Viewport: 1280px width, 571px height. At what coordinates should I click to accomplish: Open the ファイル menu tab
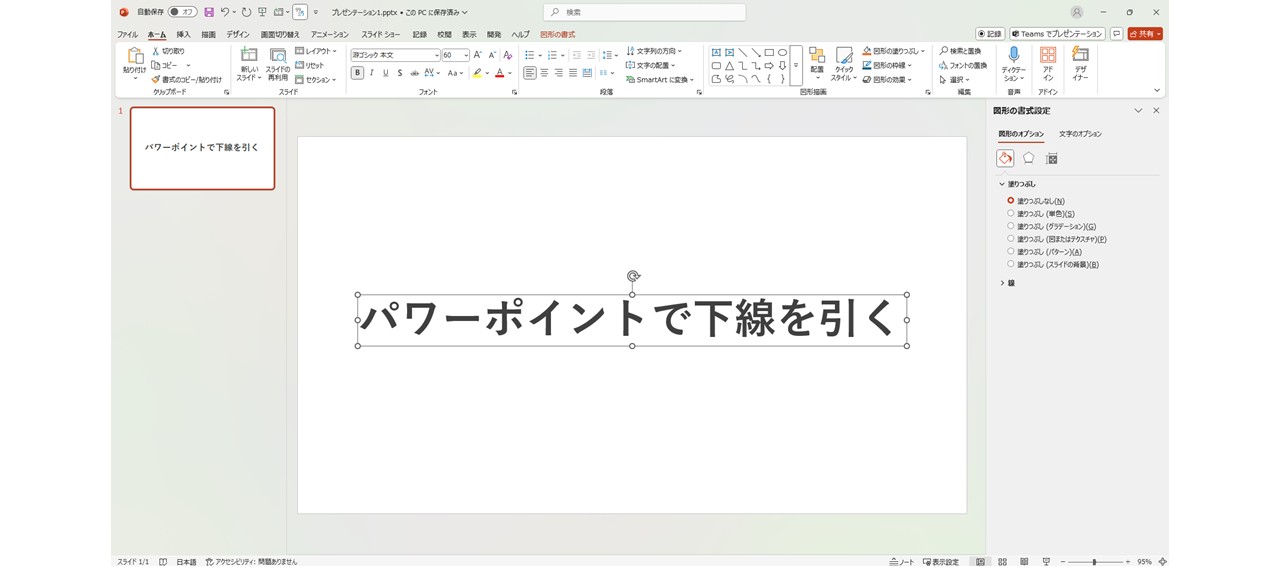[127, 34]
